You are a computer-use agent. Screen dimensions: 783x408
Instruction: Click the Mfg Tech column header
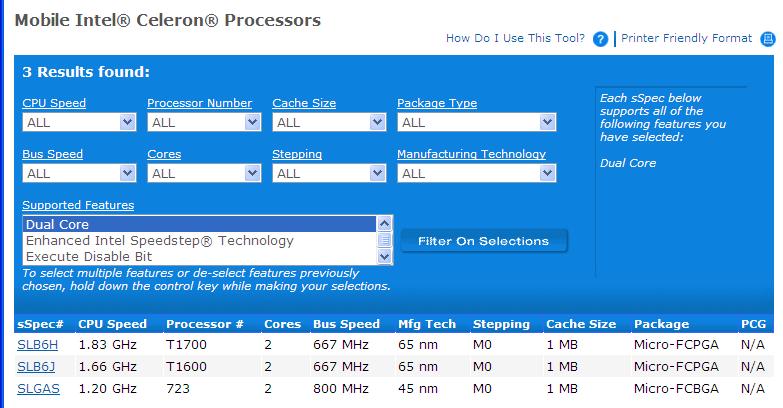tap(427, 324)
